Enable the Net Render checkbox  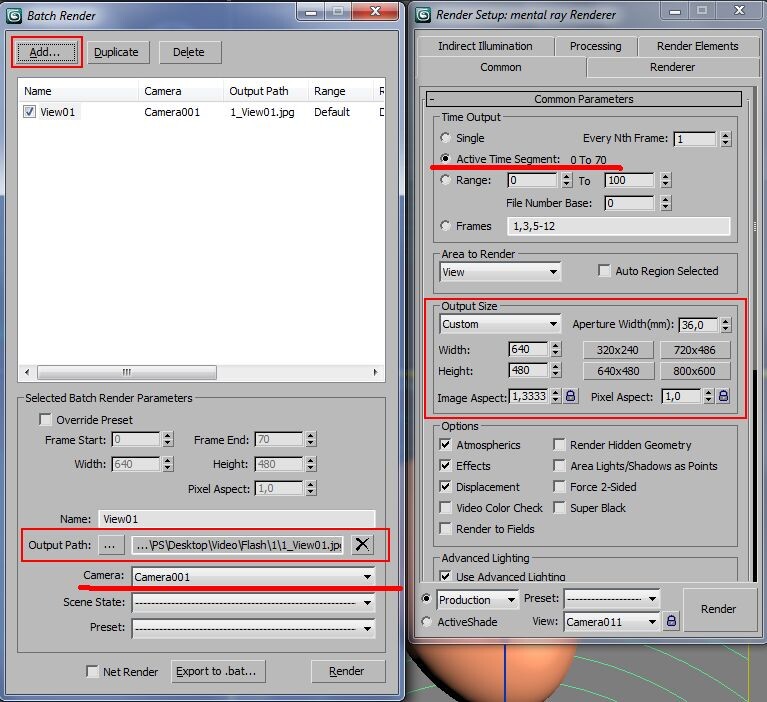click(x=92, y=671)
